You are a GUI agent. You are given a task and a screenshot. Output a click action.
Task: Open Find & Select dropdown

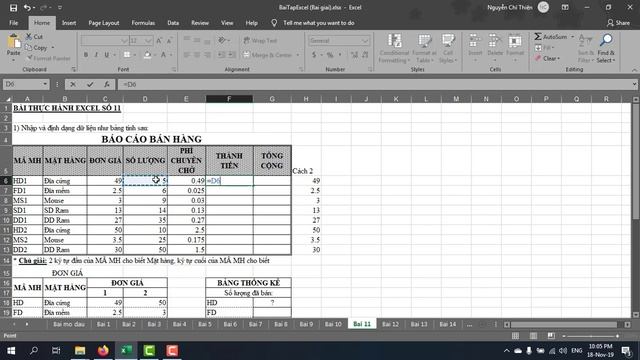pyautogui.click(x=606, y=49)
